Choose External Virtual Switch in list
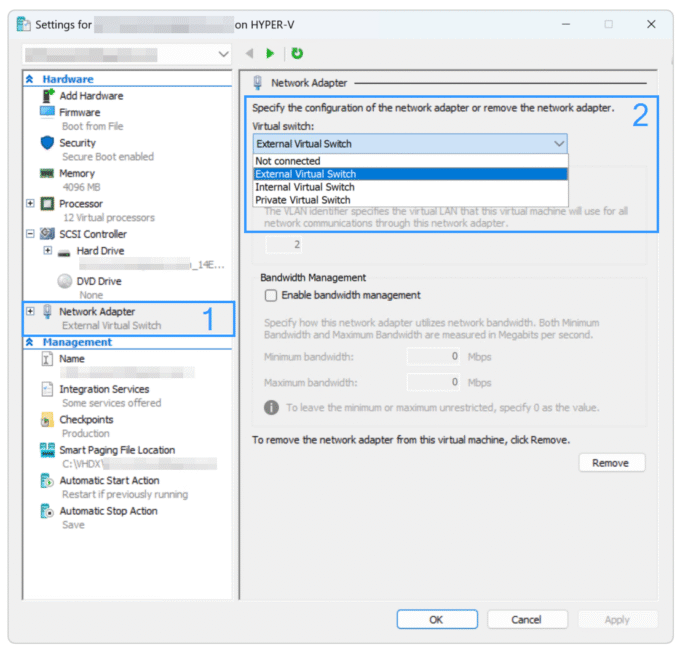Viewport: 680px width, 650px height. pyautogui.click(x=410, y=174)
